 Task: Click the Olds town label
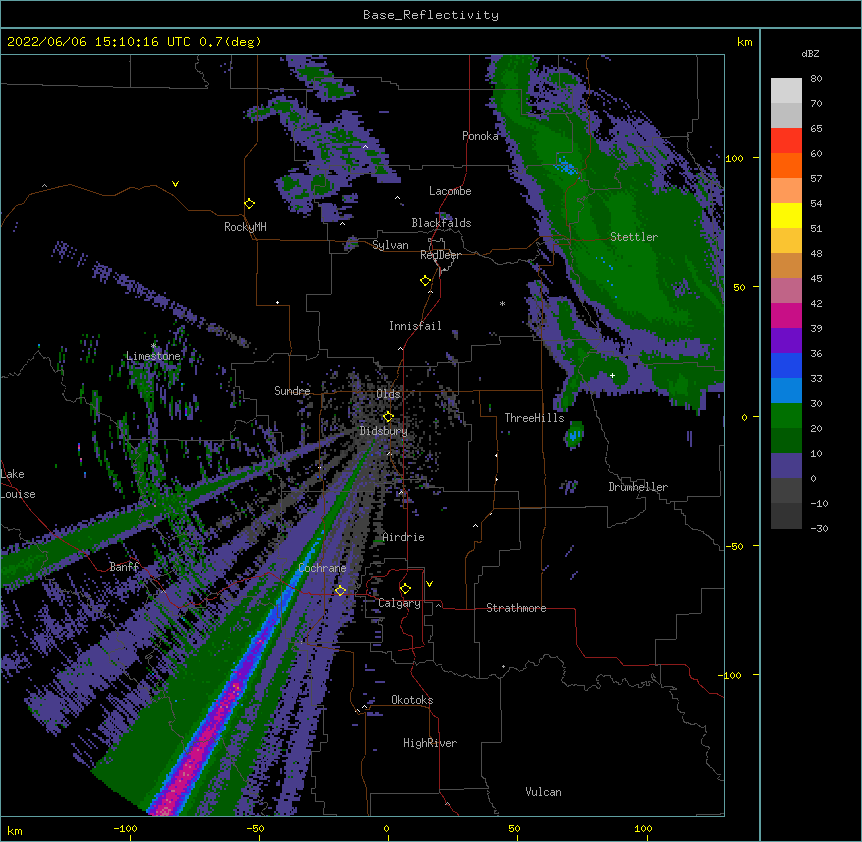388,394
